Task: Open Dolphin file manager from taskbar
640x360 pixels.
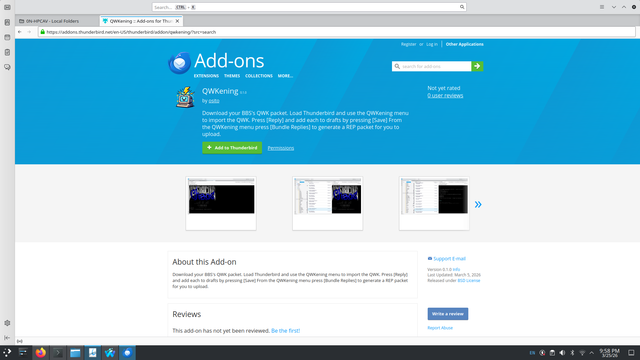Action: click(75, 353)
